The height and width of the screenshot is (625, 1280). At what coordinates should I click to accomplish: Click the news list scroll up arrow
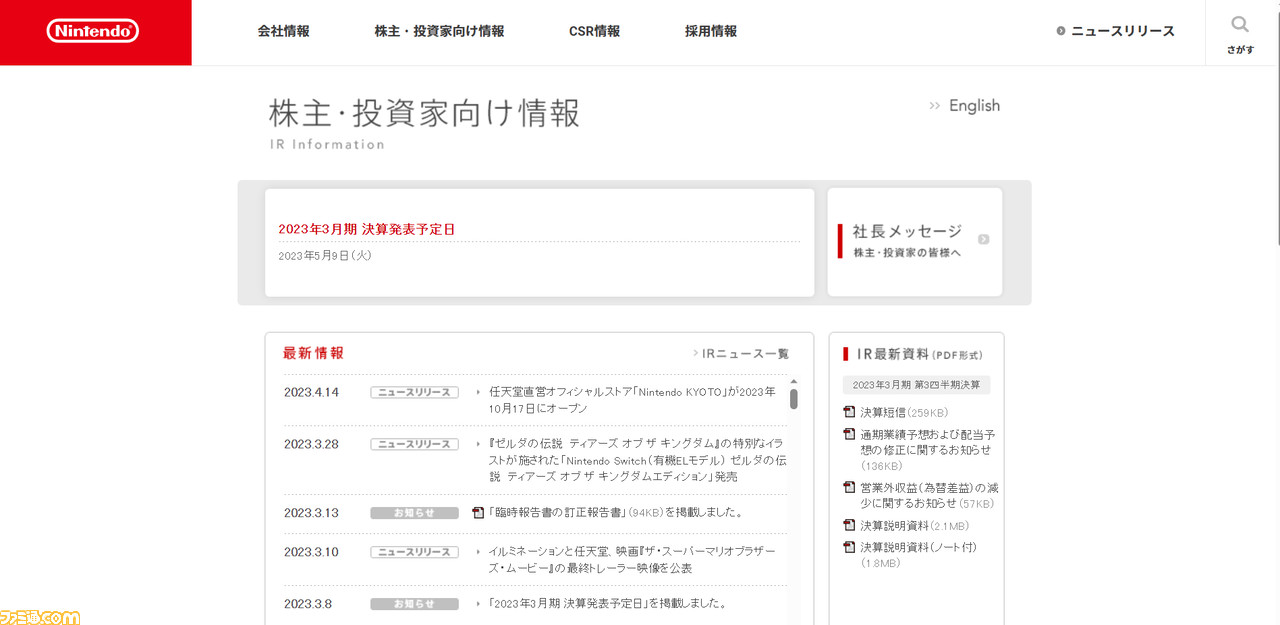click(794, 381)
